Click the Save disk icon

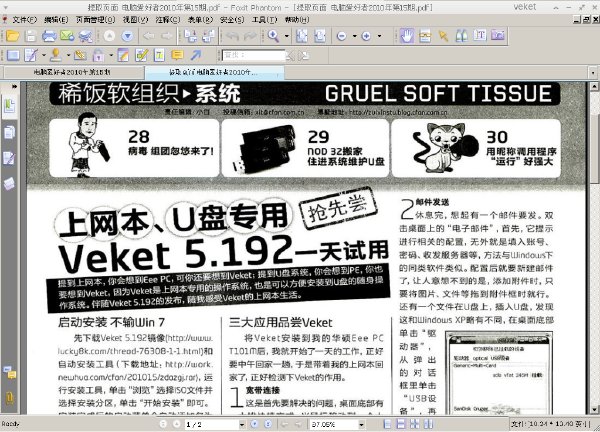pyautogui.click(x=31, y=36)
